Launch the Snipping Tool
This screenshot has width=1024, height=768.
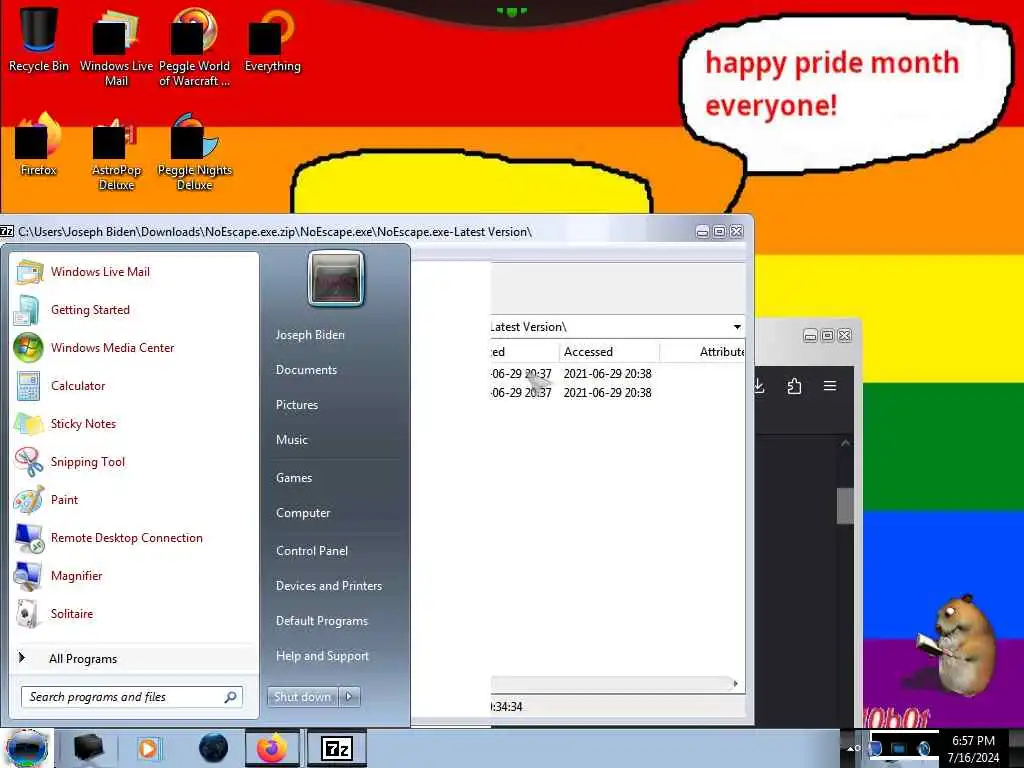(x=134, y=462)
